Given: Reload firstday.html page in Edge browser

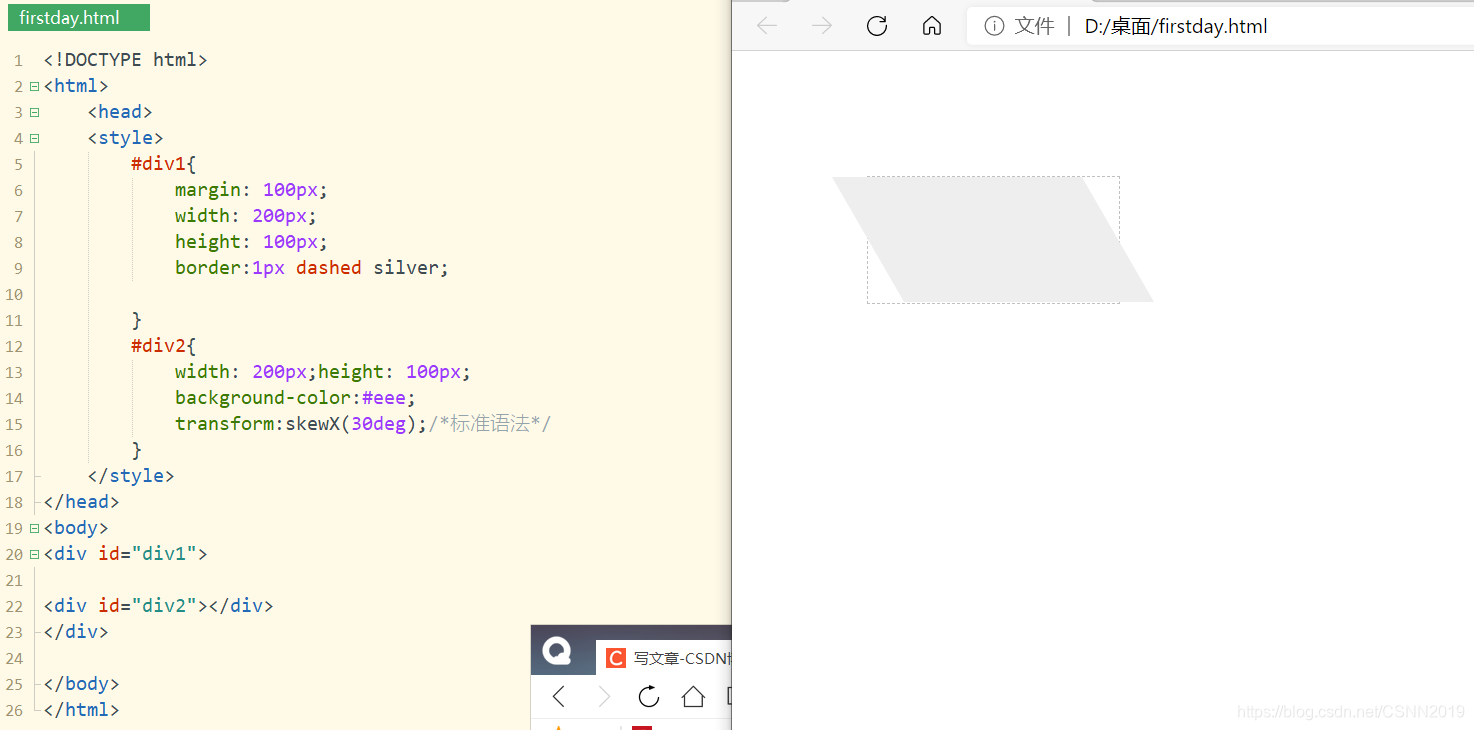Looking at the screenshot, I should (x=877, y=26).
